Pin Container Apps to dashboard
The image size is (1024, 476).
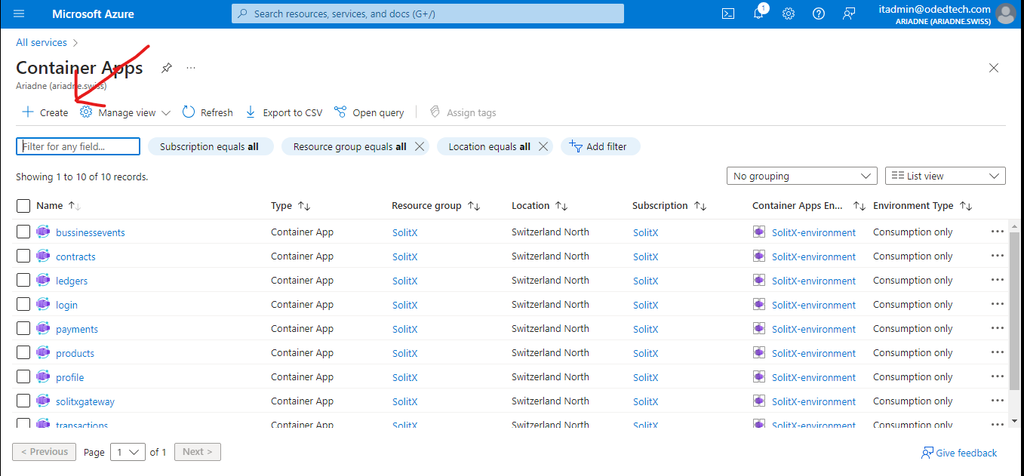point(167,68)
